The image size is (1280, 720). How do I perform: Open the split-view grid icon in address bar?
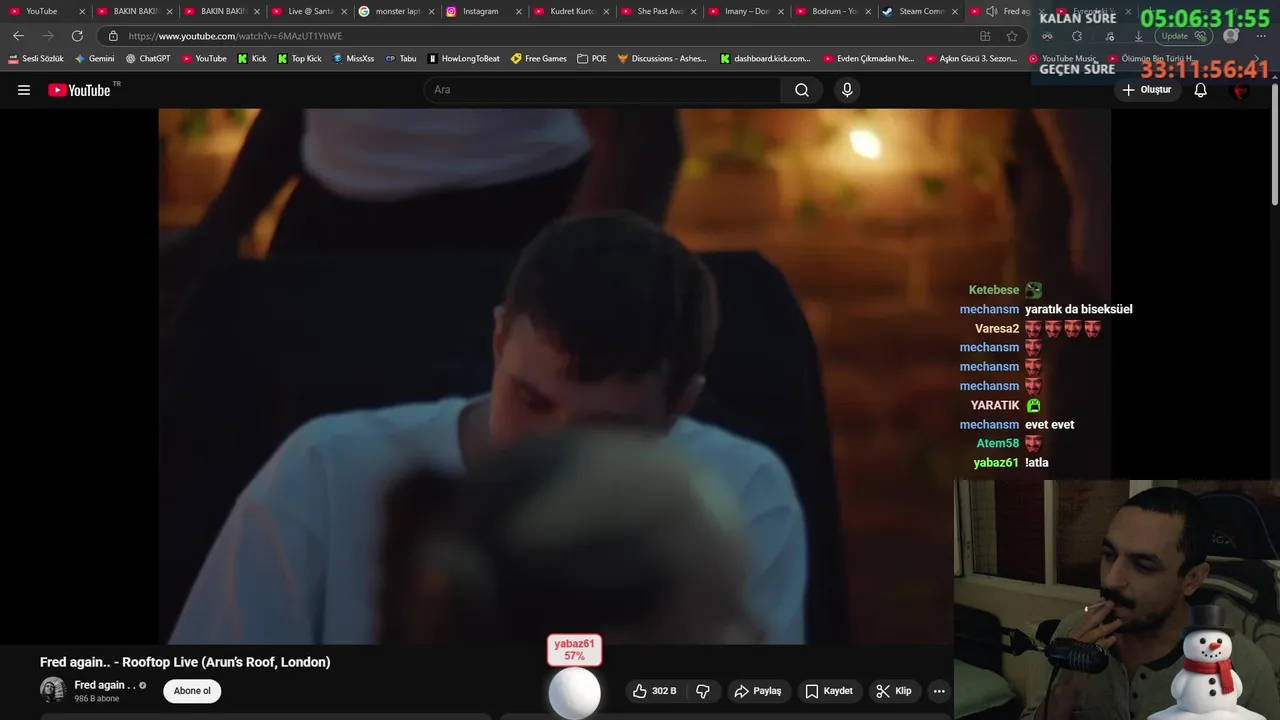tap(985, 36)
